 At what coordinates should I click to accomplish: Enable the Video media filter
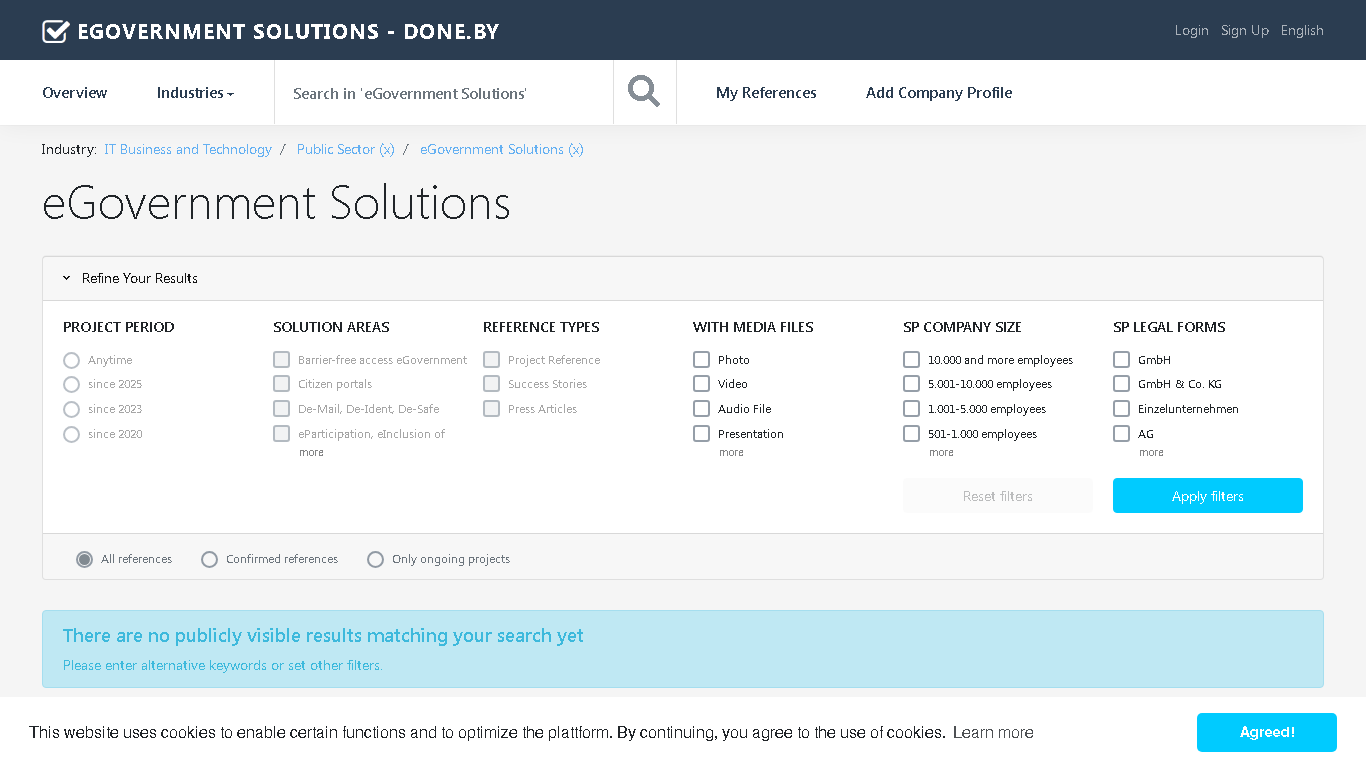[701, 384]
